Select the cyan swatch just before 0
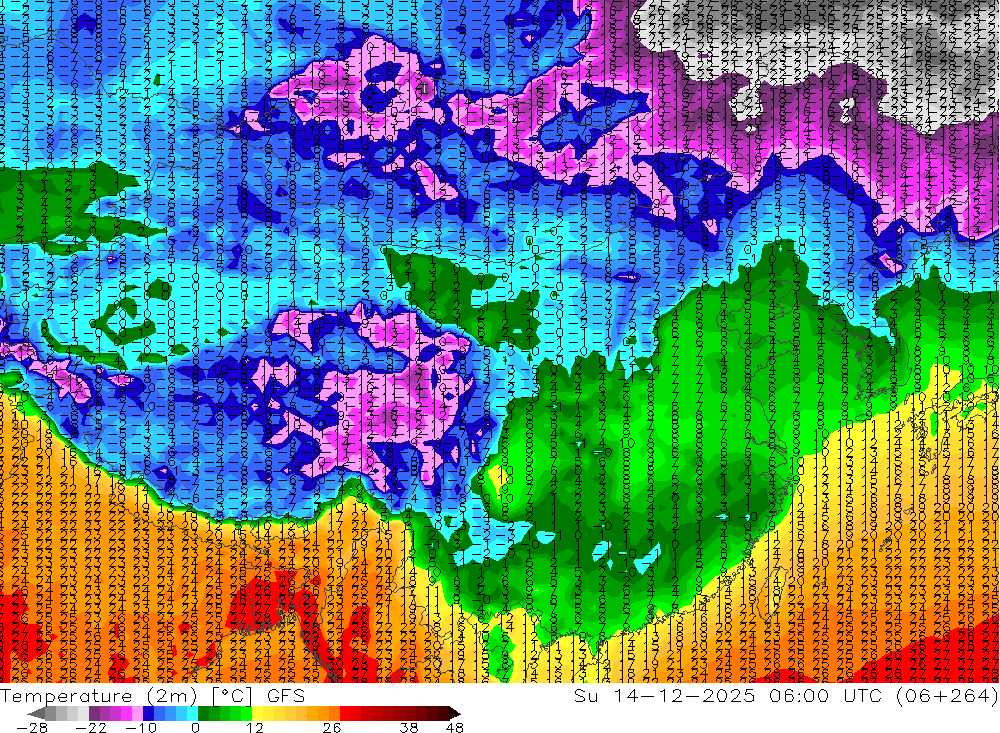The width and height of the screenshot is (1000, 733). [x=192, y=714]
